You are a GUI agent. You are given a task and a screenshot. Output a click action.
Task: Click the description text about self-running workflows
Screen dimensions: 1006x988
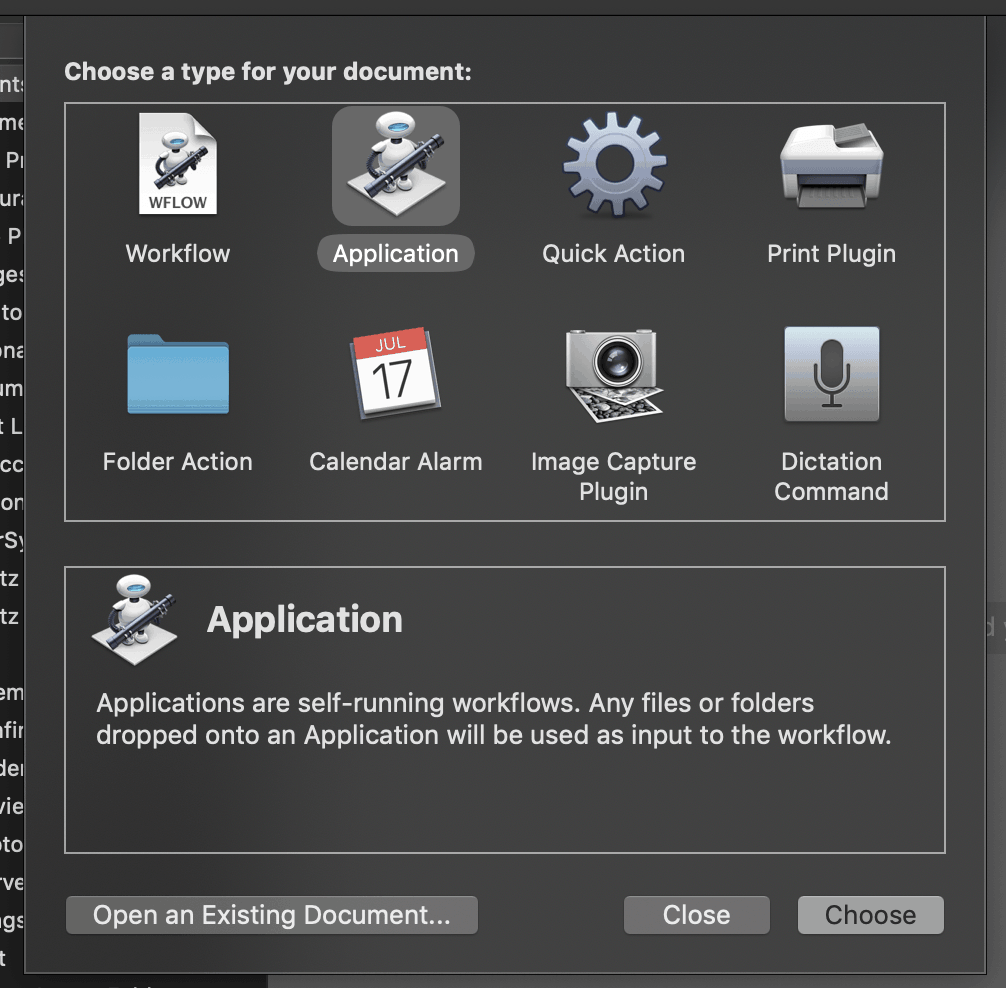click(x=493, y=719)
